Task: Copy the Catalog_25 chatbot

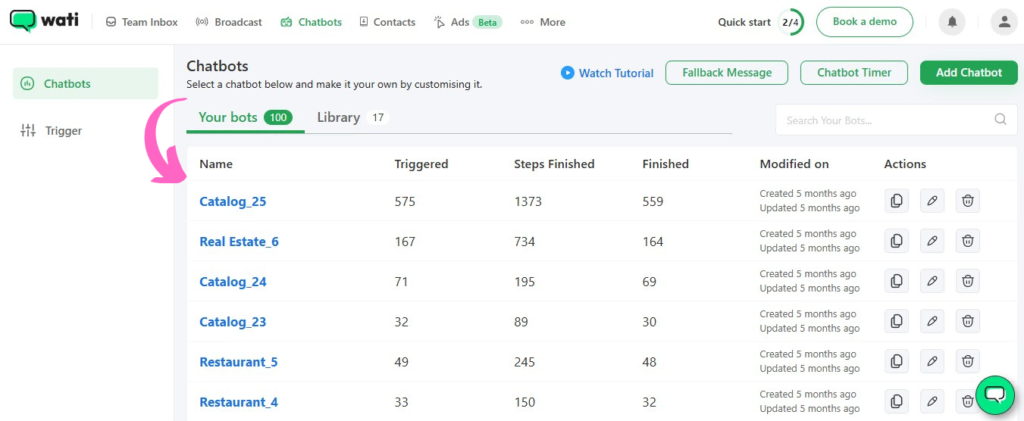Action: click(x=896, y=201)
